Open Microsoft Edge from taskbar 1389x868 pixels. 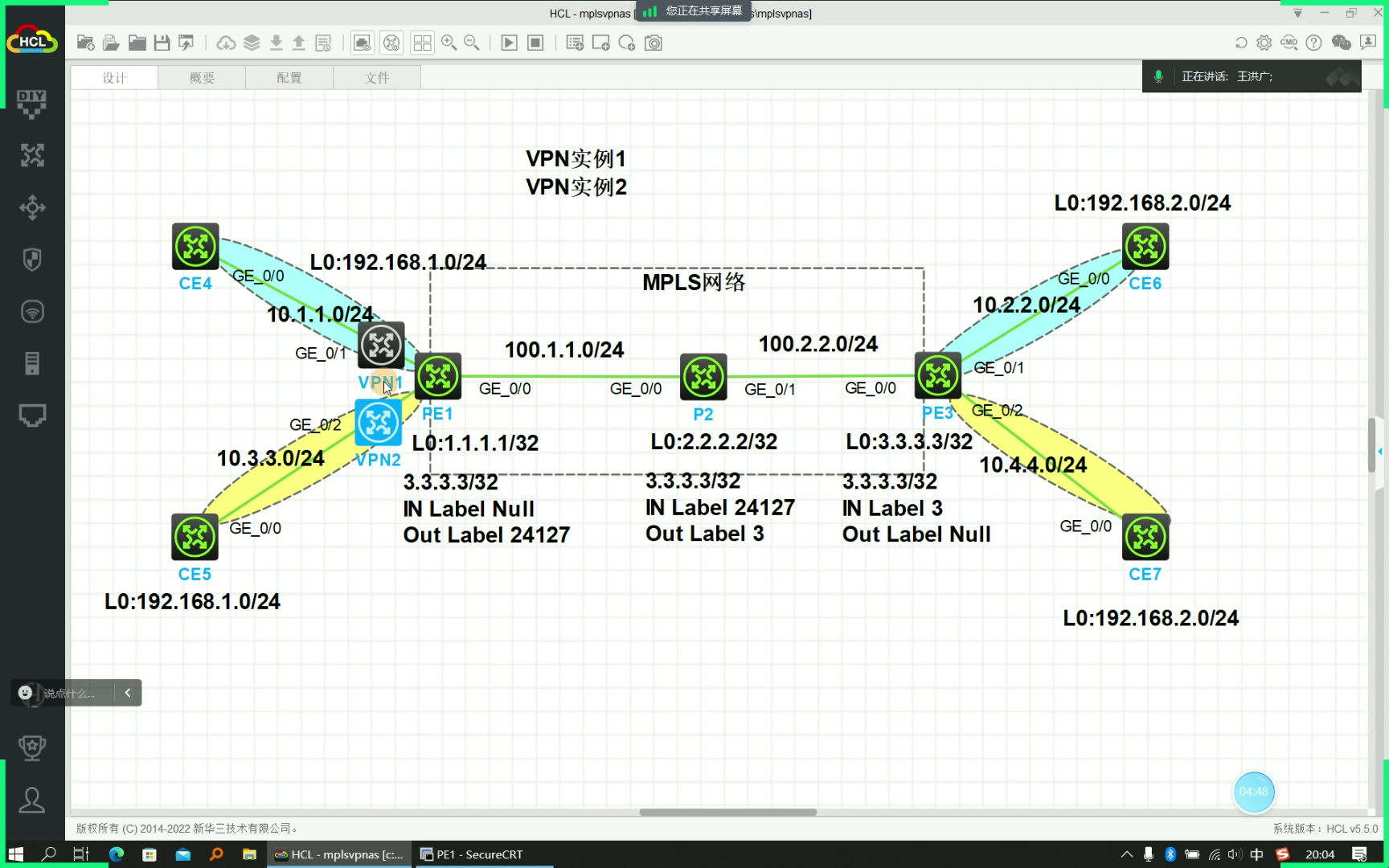pos(117,854)
